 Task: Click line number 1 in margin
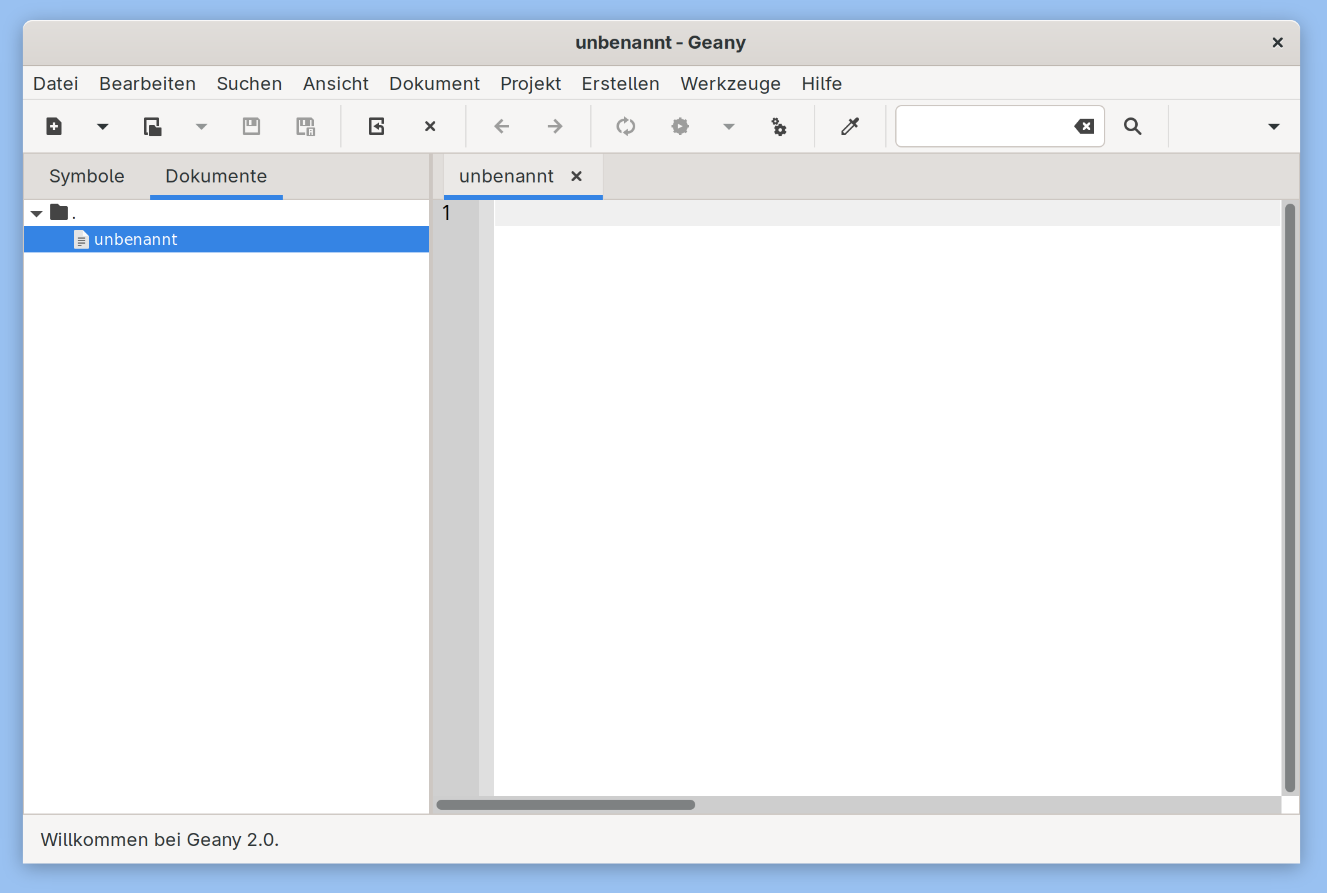447,213
